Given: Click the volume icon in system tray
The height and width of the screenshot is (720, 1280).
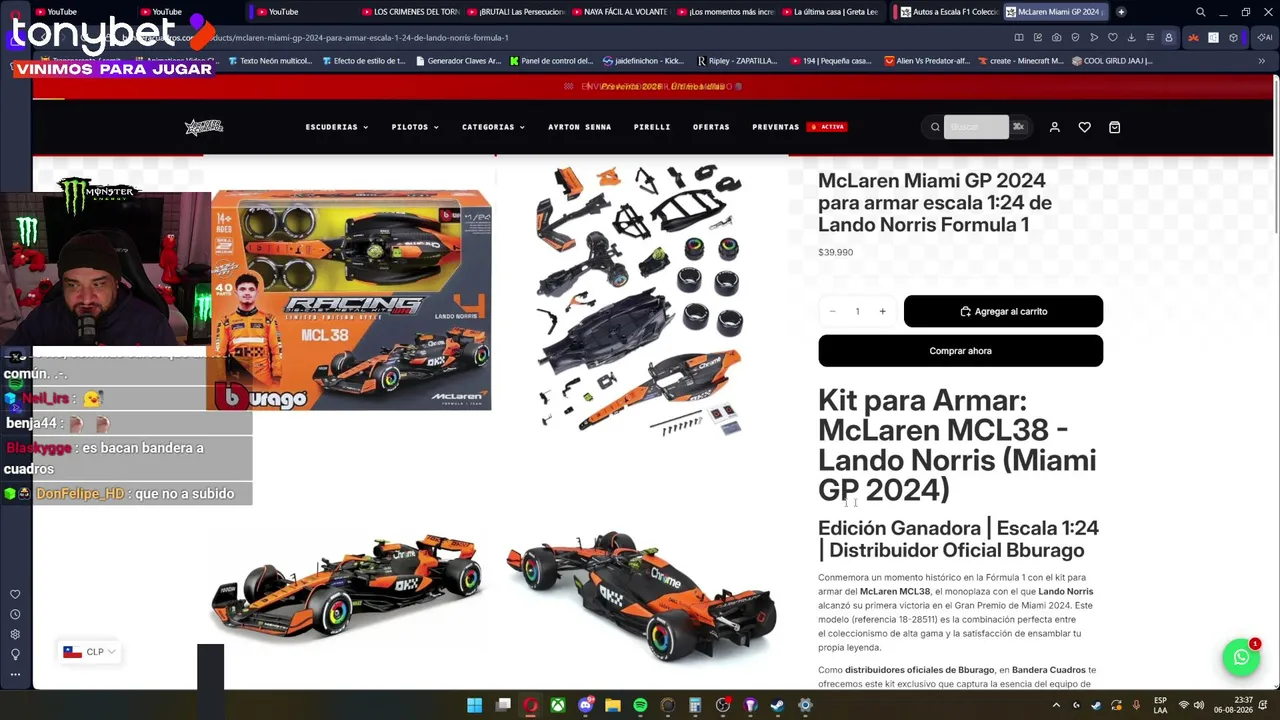Looking at the screenshot, I should click(x=1199, y=705).
